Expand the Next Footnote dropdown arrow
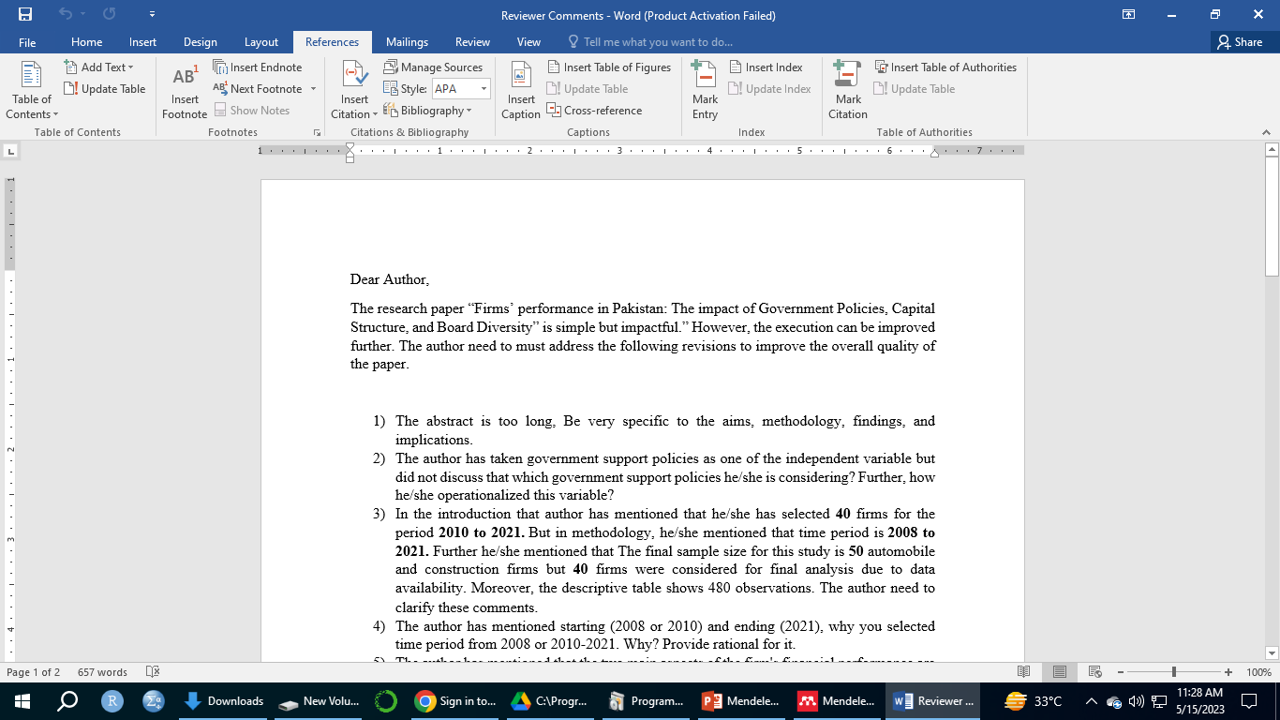Screen dimensions: 1280x720 coord(313,89)
